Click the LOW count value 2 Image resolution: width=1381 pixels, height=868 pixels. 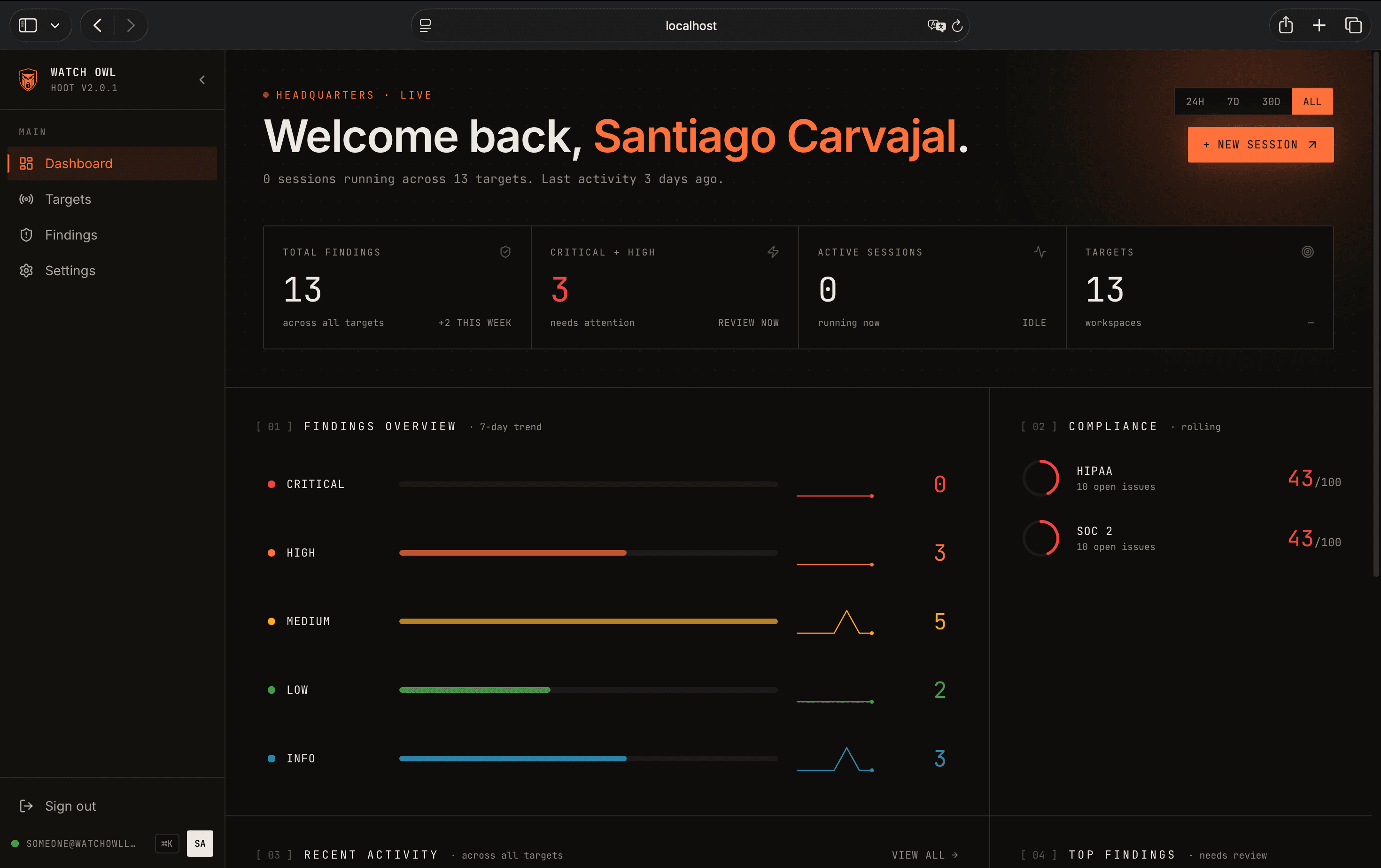pyautogui.click(x=940, y=690)
